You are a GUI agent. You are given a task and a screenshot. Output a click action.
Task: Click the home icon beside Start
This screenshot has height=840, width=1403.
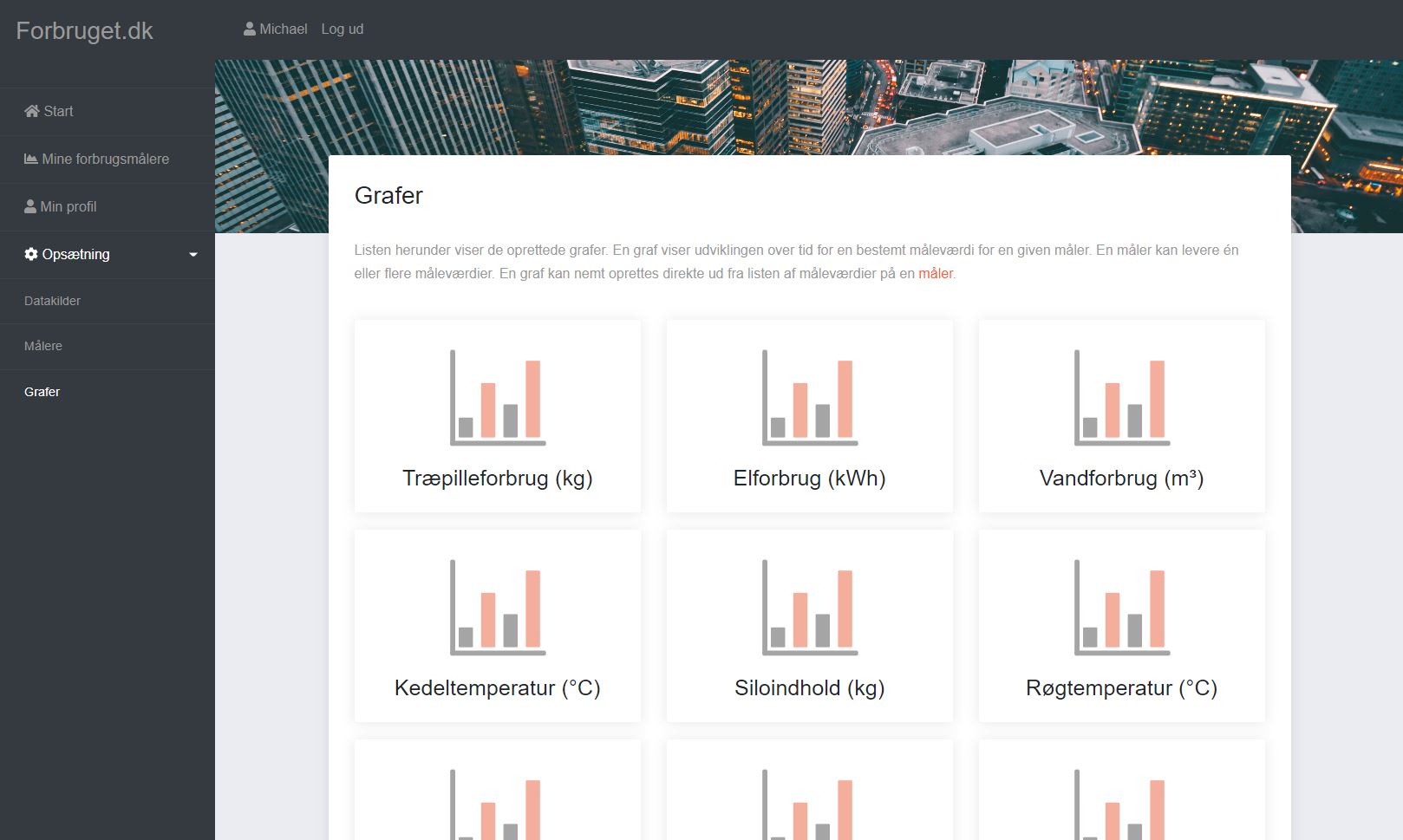[x=32, y=111]
